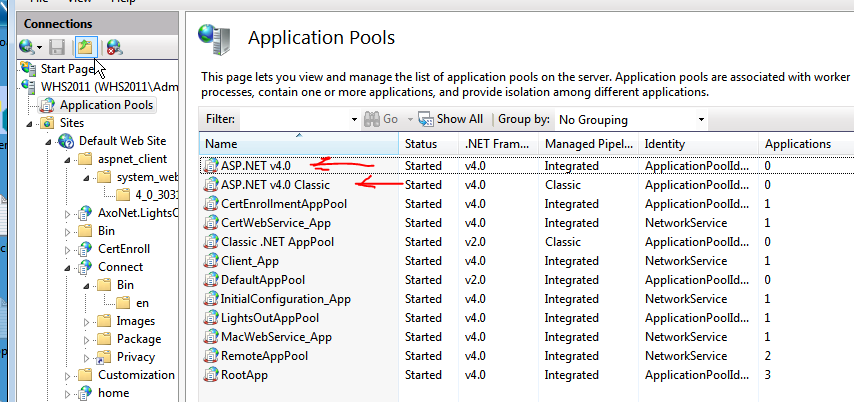Viewport: 854px width, 402px height.
Task: Select the ASP.NET v4.0 Classic pool
Action: pyautogui.click(x=274, y=185)
